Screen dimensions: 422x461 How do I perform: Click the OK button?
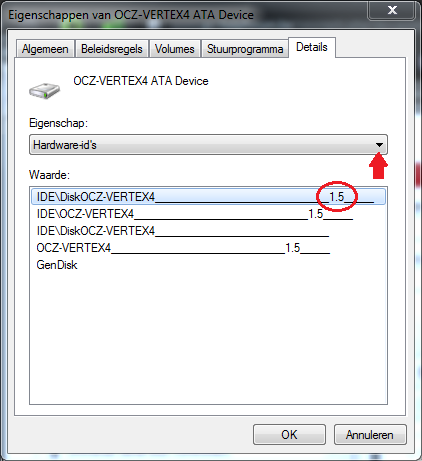point(289,435)
